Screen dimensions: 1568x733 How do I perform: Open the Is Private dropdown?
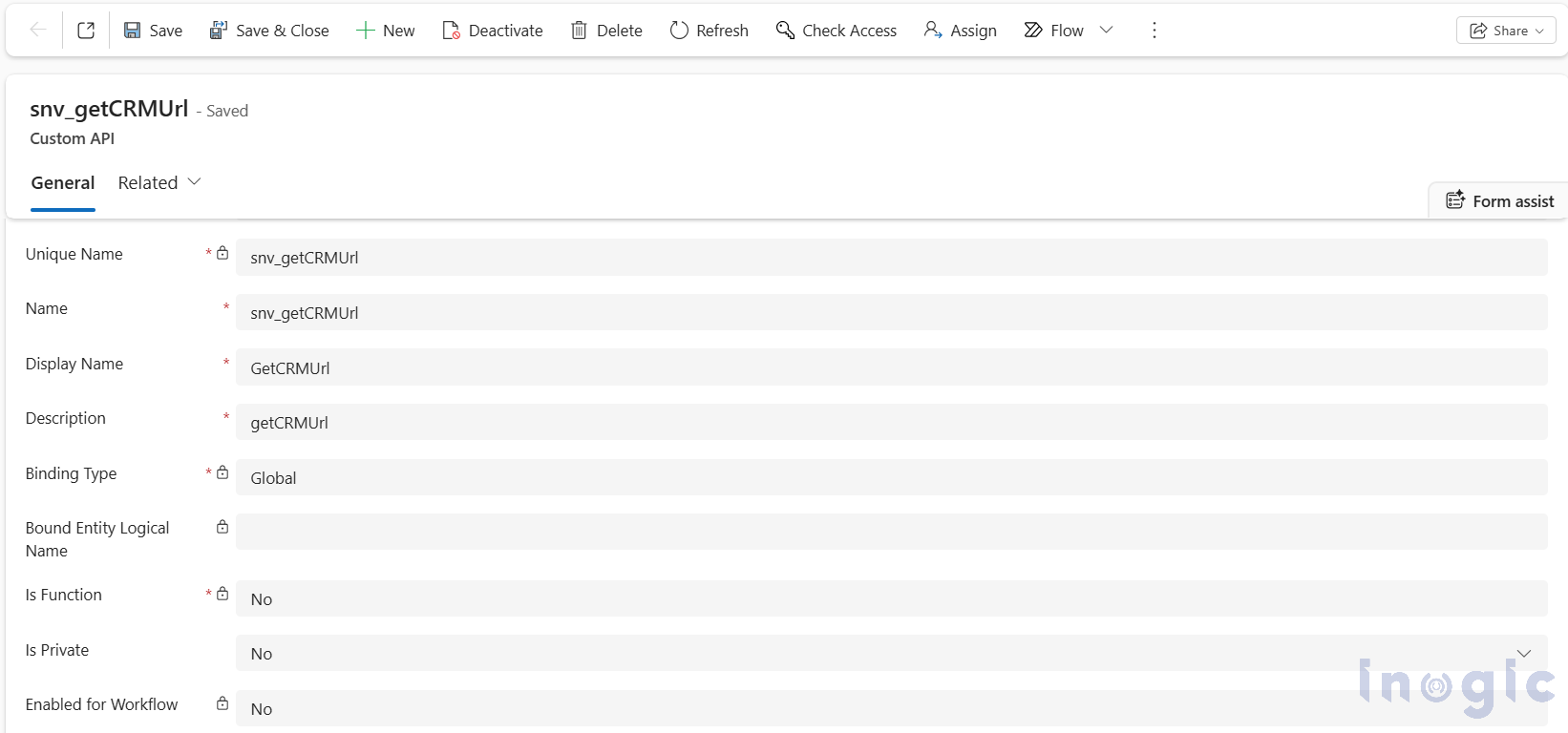892,653
